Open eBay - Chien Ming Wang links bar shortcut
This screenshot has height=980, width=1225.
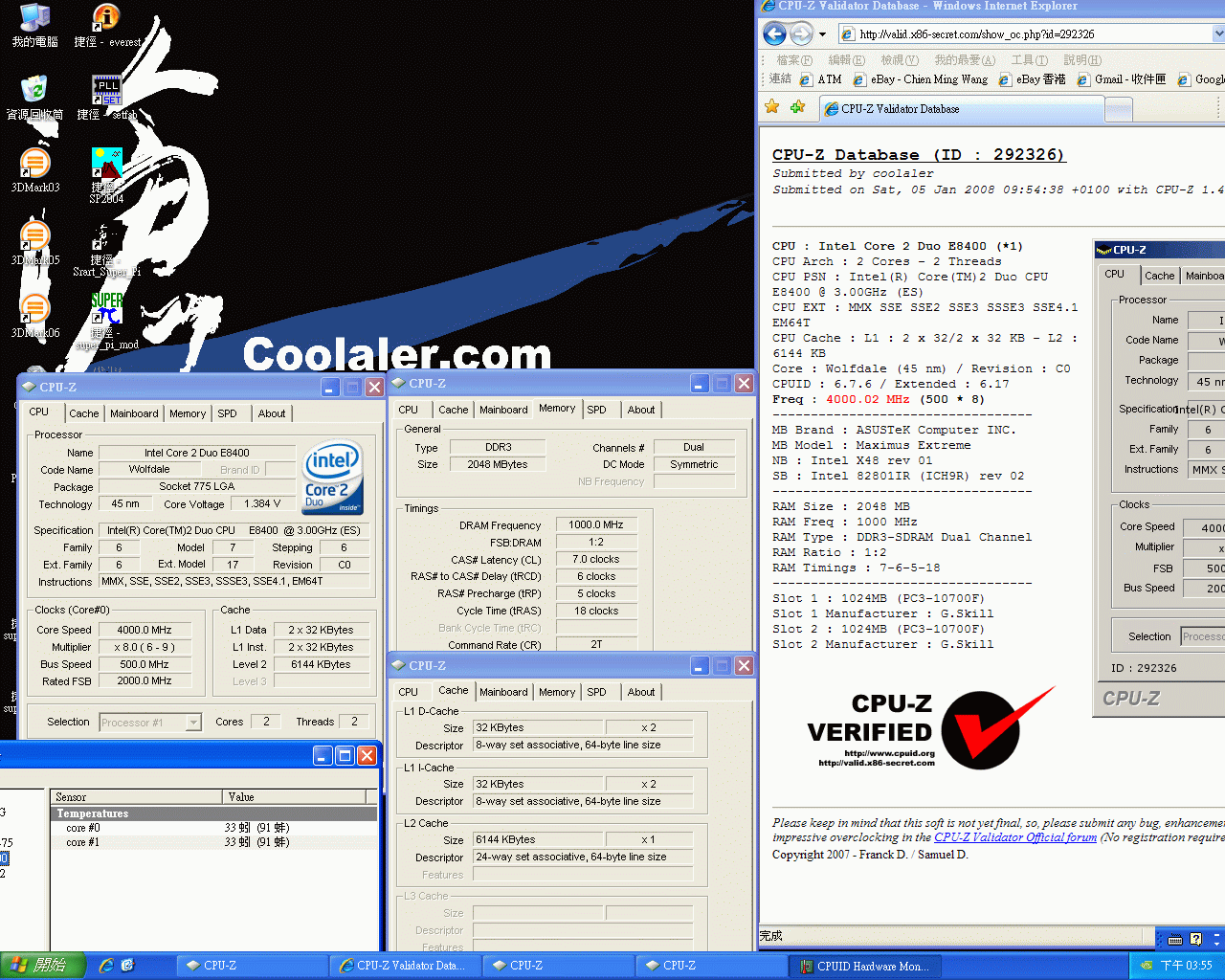point(921,79)
